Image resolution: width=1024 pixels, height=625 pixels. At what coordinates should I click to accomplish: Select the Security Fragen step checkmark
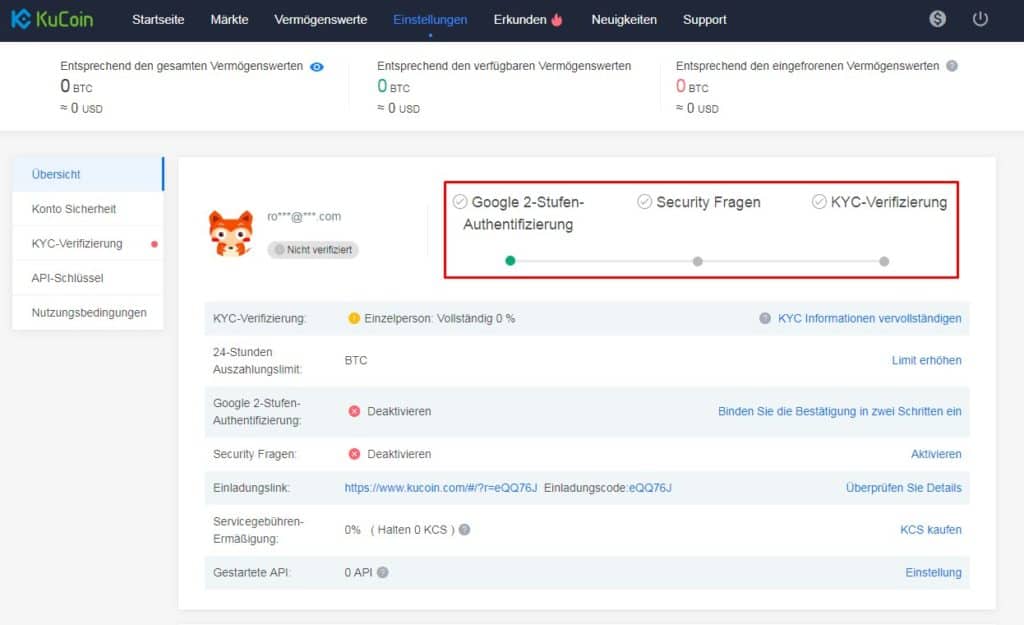pos(645,202)
